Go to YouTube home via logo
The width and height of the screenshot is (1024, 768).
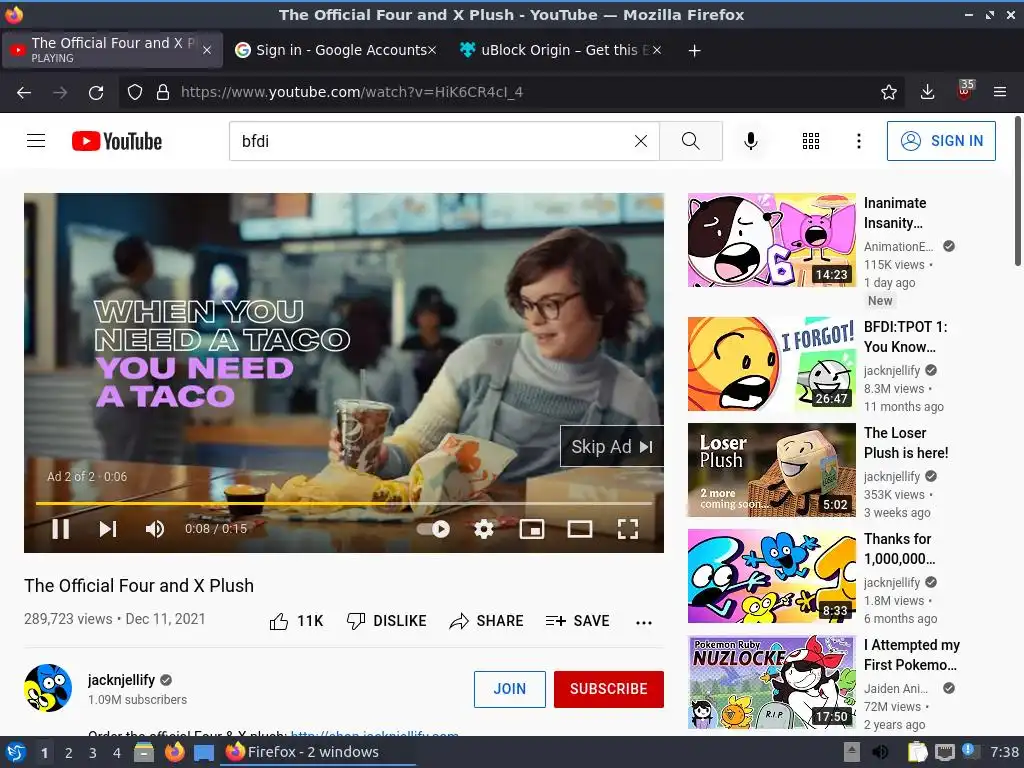pos(117,141)
